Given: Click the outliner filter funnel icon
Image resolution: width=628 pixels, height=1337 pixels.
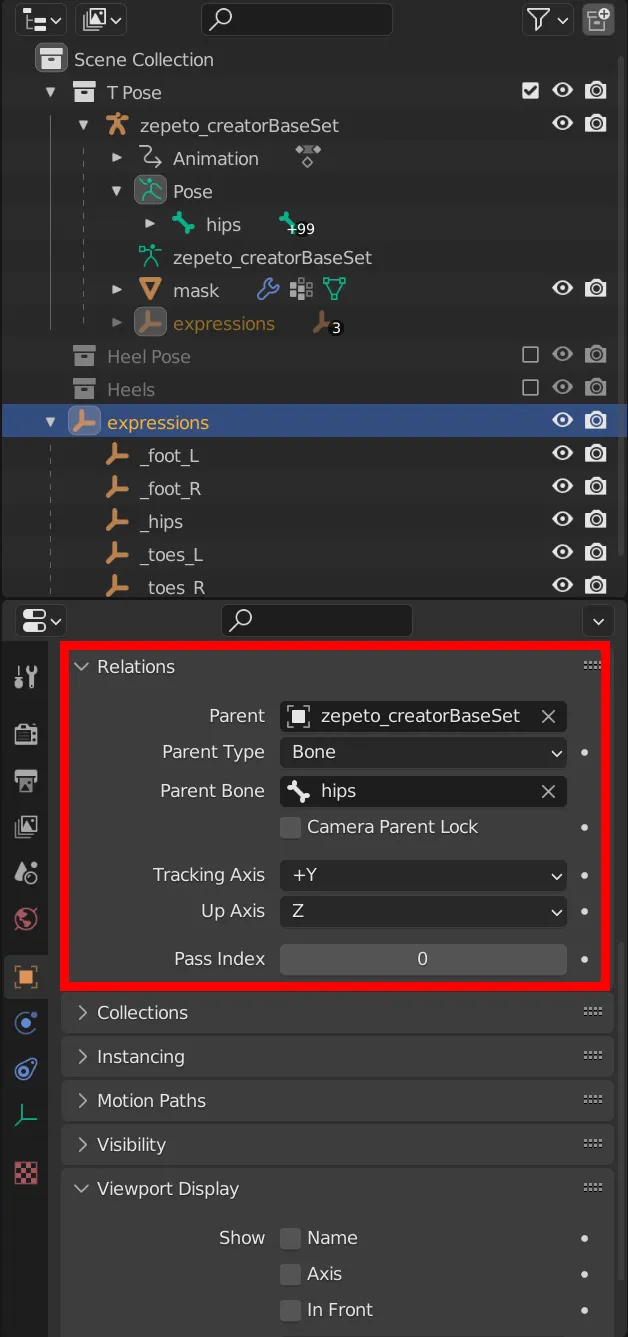Looking at the screenshot, I should (x=537, y=19).
